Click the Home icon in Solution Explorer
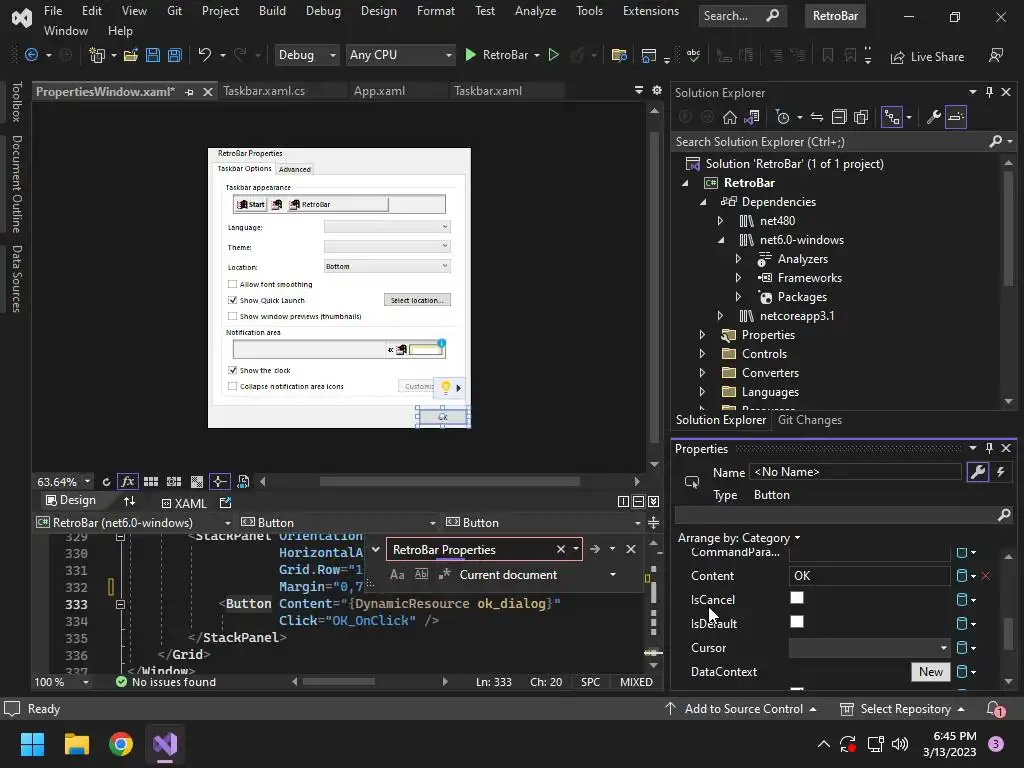 (x=729, y=118)
